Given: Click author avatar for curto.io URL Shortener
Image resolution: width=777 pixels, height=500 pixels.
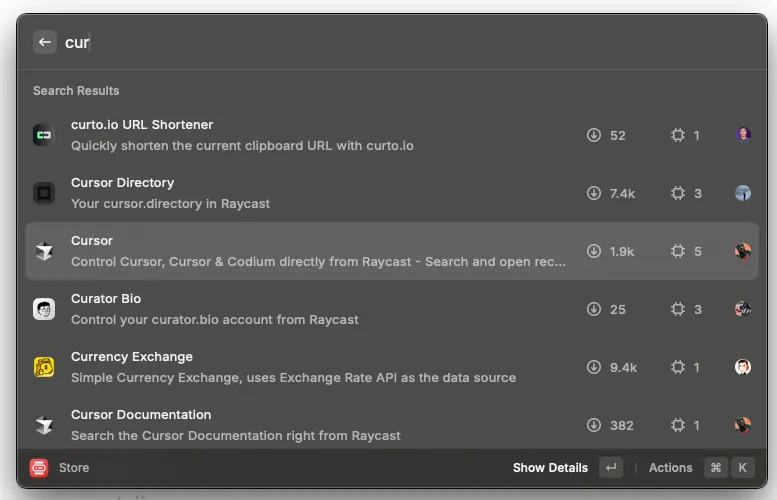Looking at the screenshot, I should tap(742, 135).
